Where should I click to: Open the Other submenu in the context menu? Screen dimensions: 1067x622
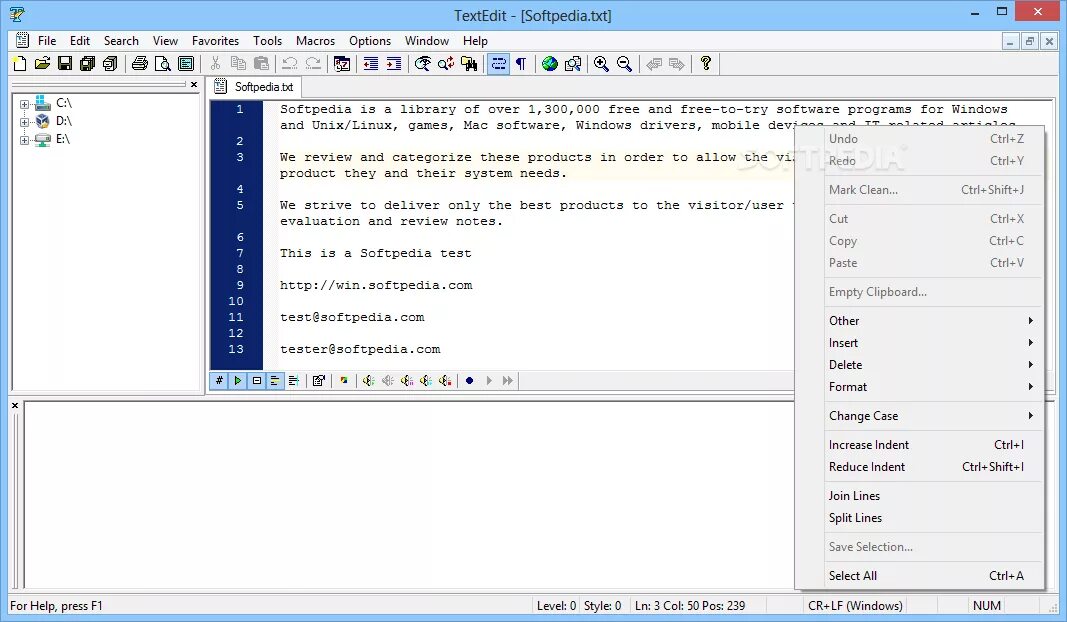(932, 321)
